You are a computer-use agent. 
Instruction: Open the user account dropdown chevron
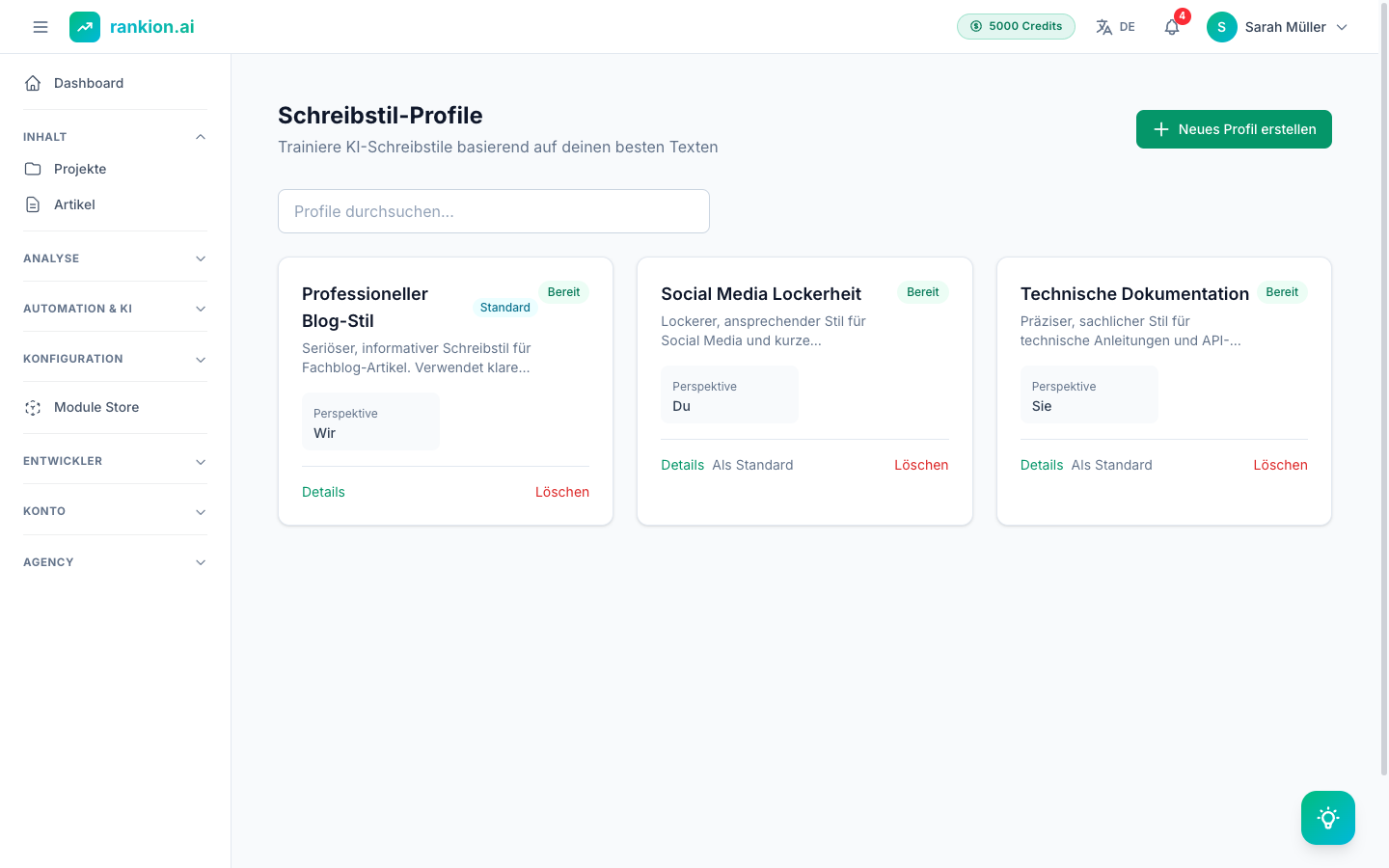point(1342,27)
